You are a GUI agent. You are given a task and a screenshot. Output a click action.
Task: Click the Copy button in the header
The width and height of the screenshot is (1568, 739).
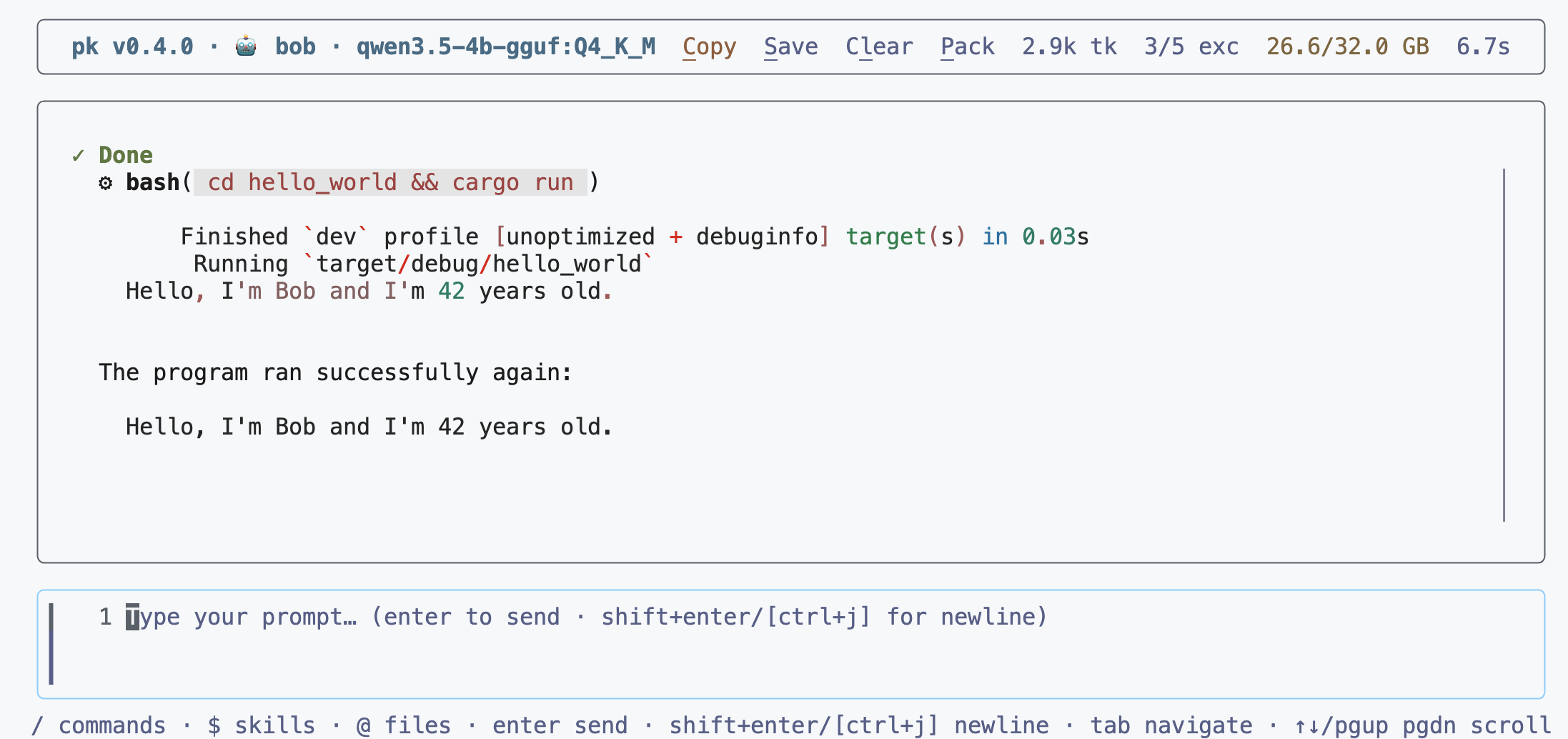709,46
